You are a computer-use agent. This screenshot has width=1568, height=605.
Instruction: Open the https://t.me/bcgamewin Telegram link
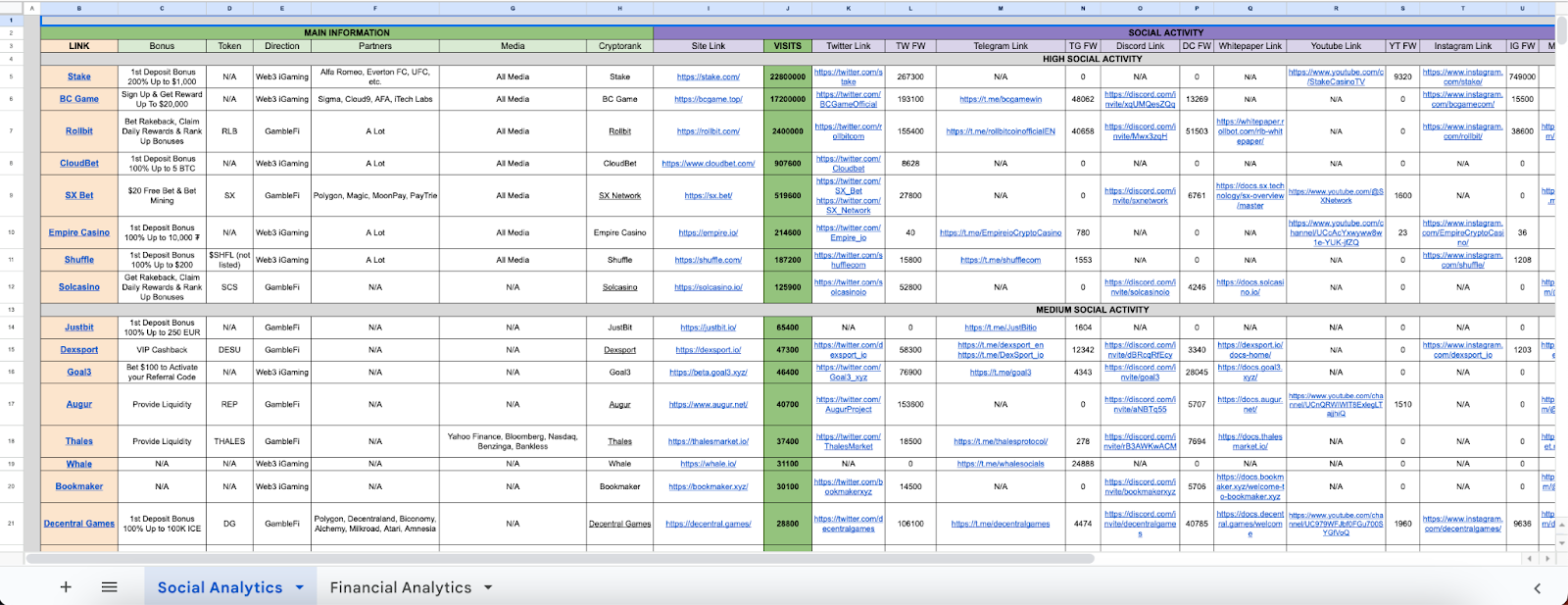1001,99
